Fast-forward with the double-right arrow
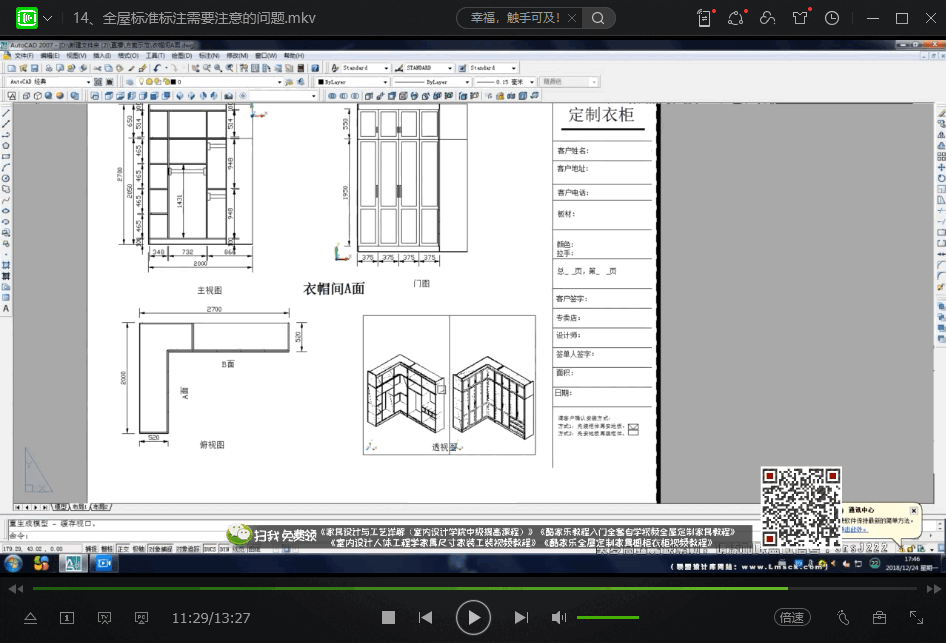 pyautogui.click(x=934, y=589)
